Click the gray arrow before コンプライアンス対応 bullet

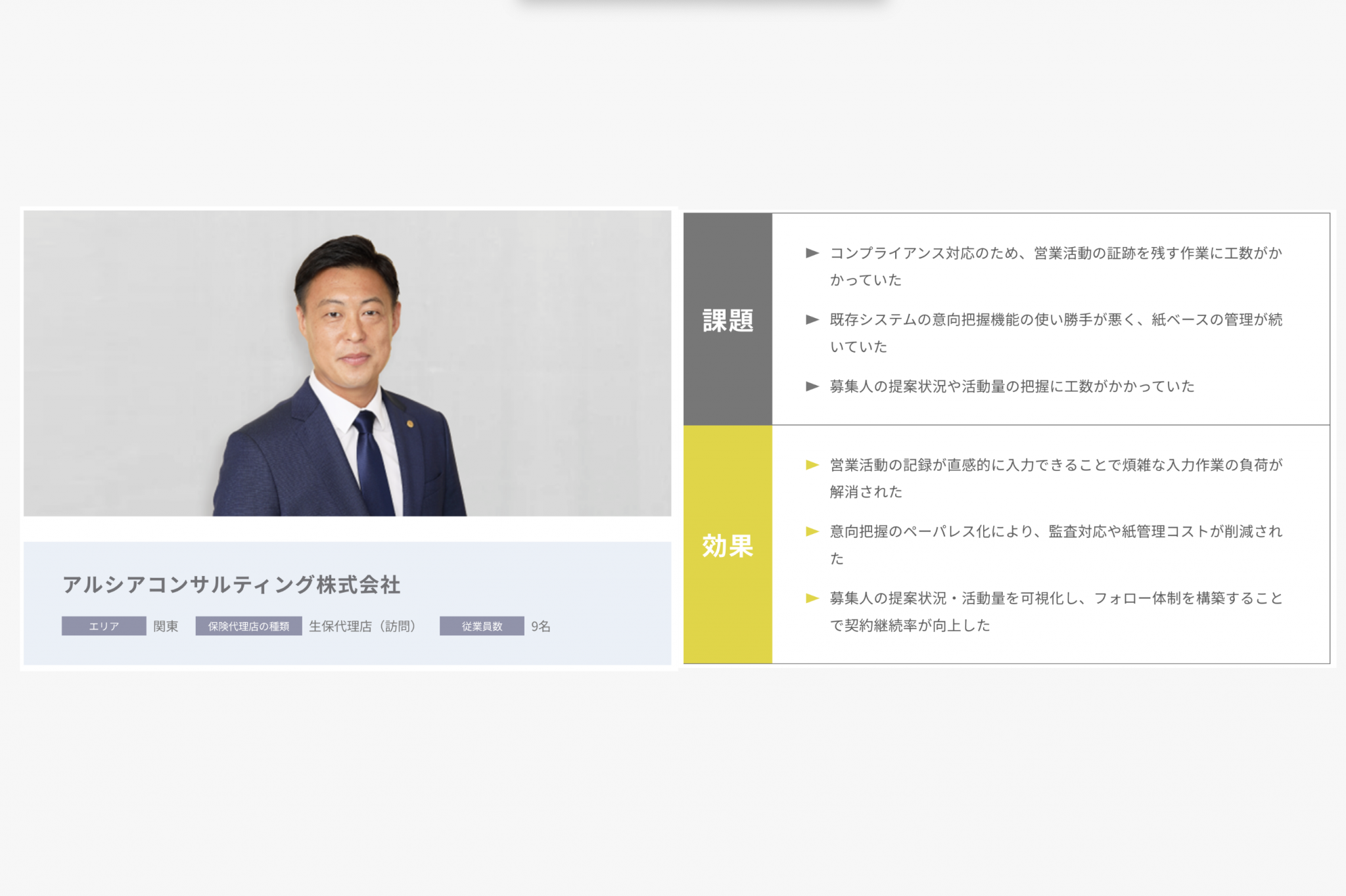tap(811, 253)
